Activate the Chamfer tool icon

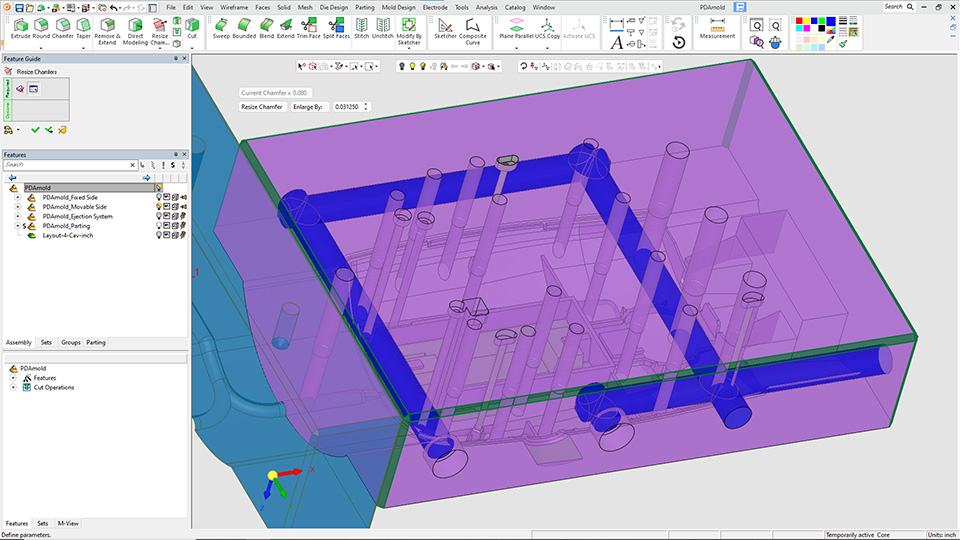click(x=62, y=29)
